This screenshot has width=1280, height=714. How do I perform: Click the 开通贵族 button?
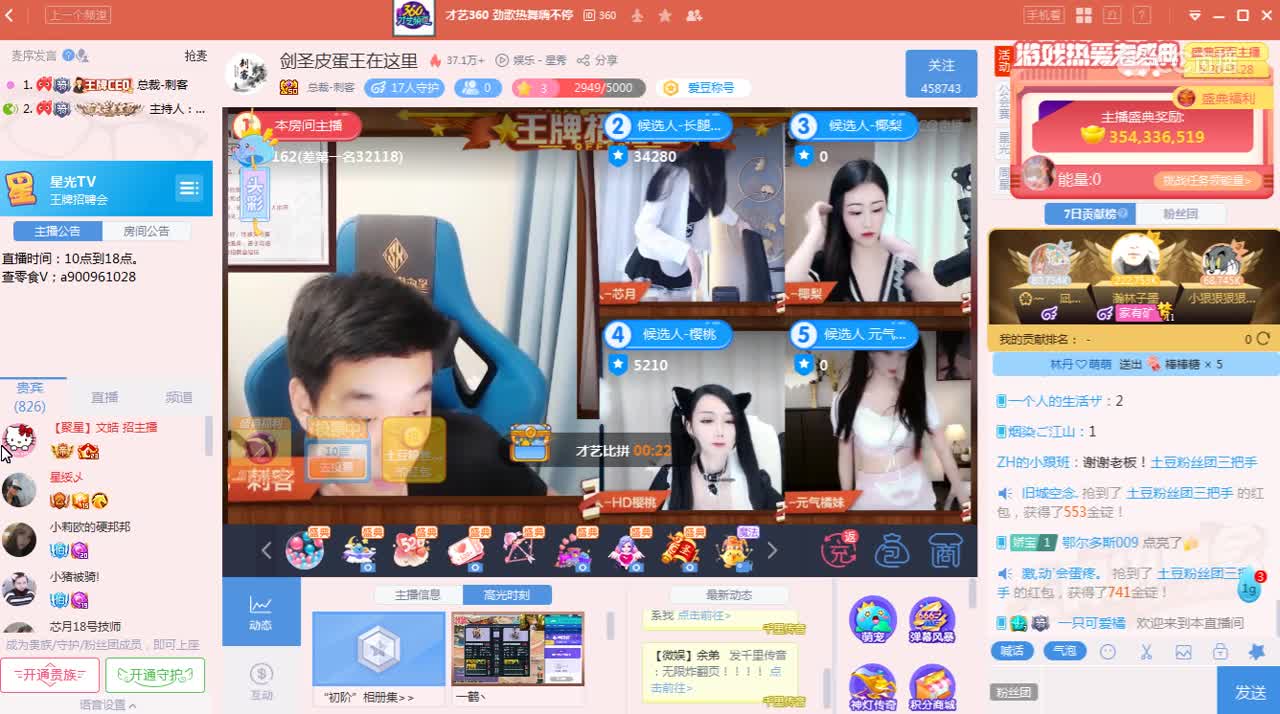click(50, 675)
